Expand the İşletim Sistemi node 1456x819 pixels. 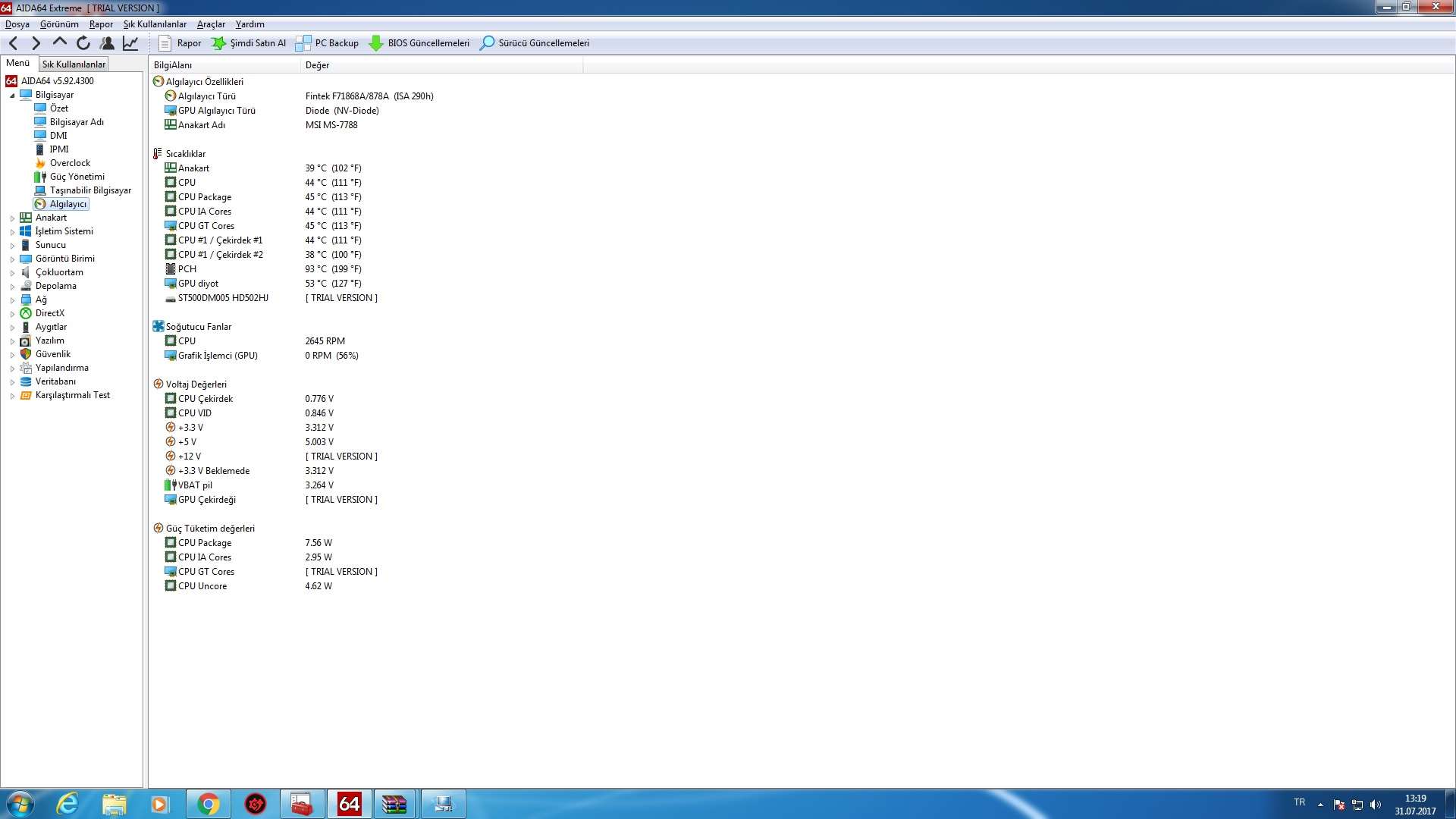click(x=12, y=232)
